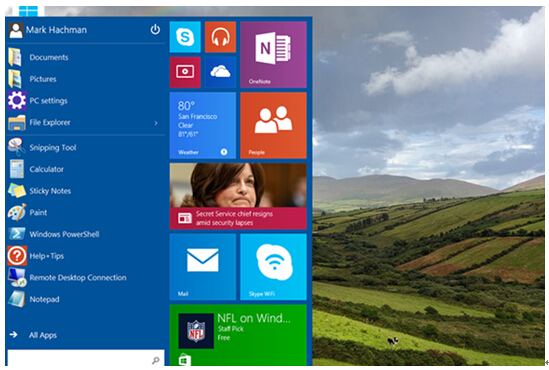The image size is (549, 370).
Task: Open the People tile
Action: pyautogui.click(x=273, y=125)
